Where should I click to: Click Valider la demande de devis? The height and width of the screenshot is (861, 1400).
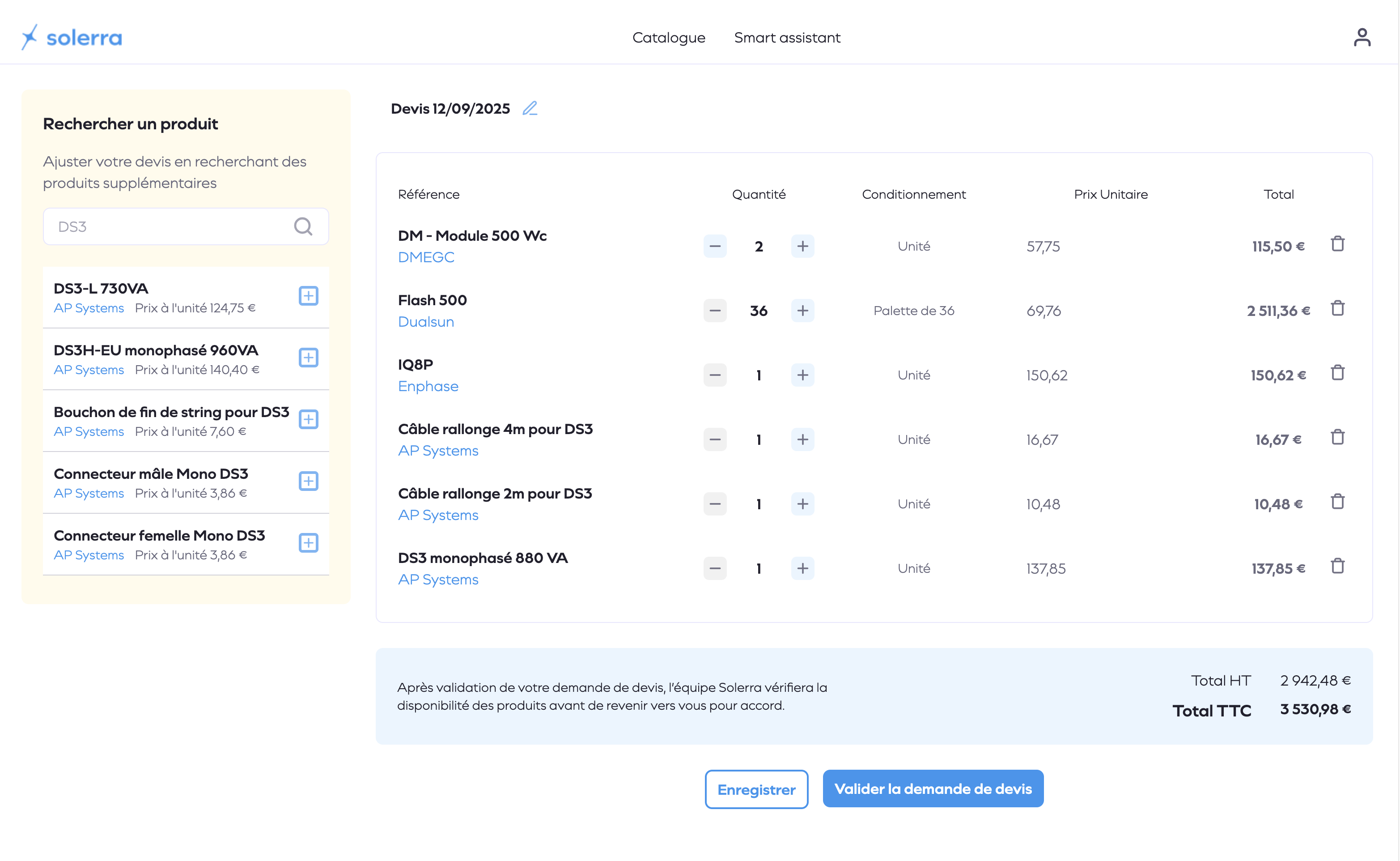932,789
